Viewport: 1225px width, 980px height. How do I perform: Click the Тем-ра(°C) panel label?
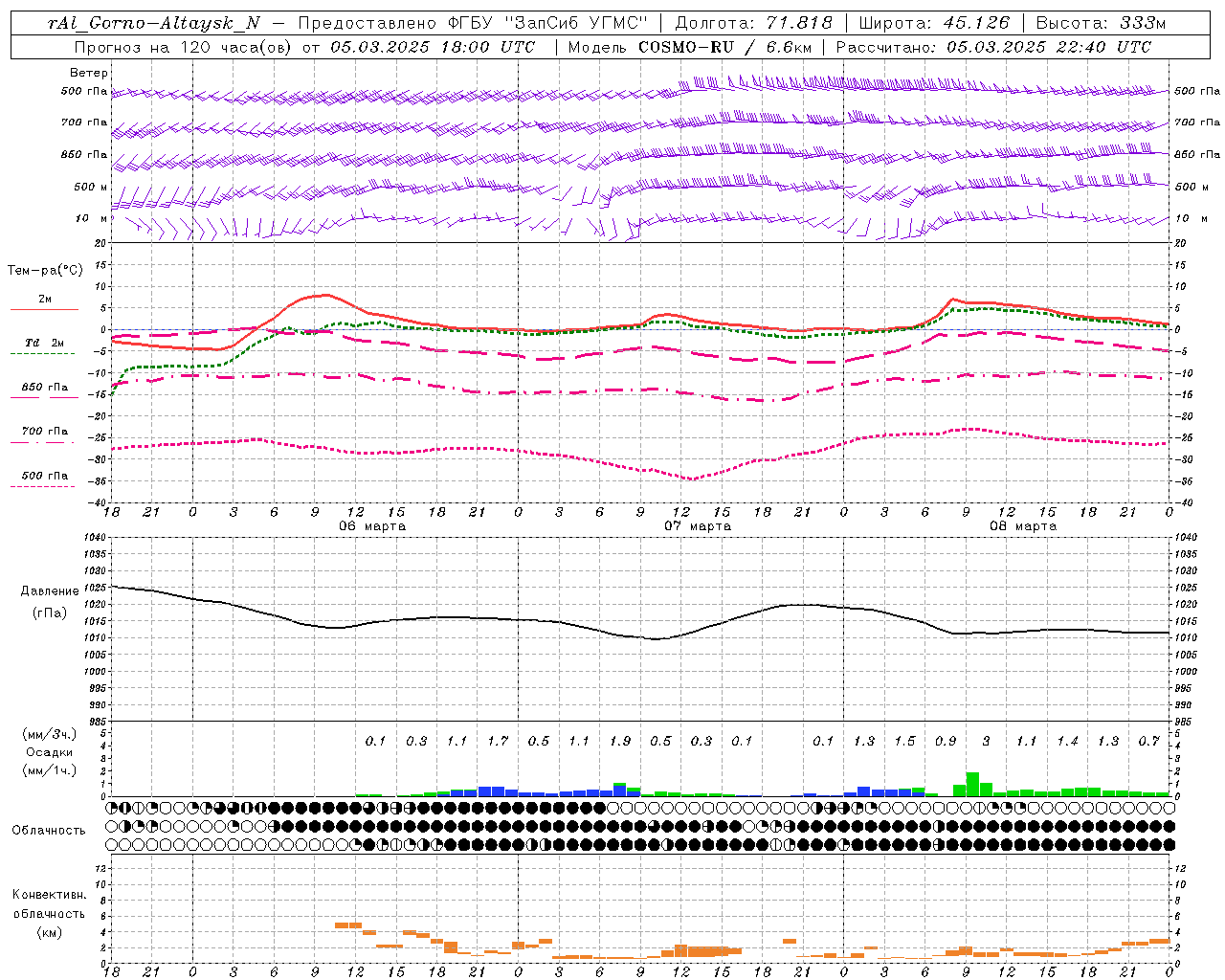45,270
